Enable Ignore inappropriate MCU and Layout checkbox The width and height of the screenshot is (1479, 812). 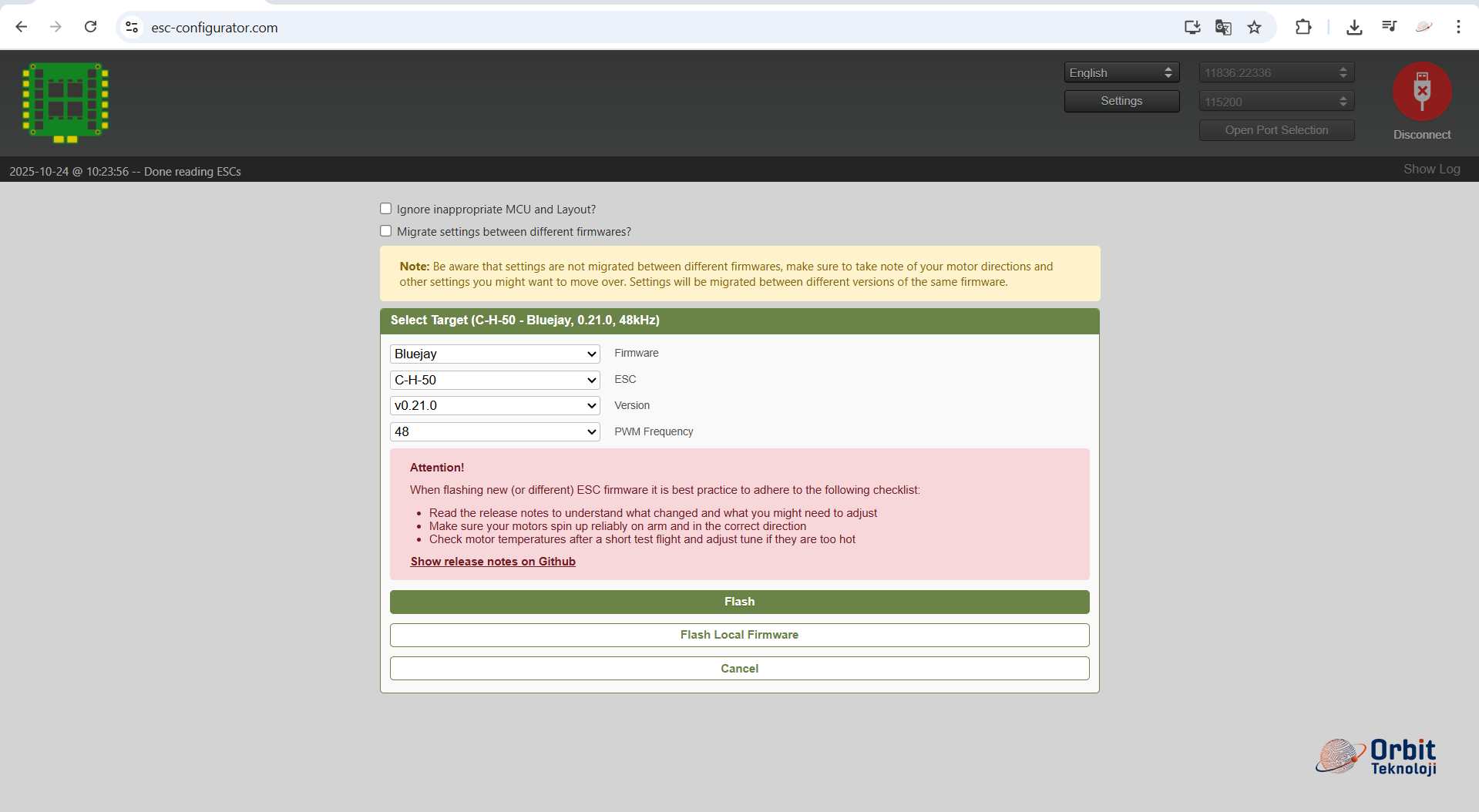pyautogui.click(x=386, y=209)
